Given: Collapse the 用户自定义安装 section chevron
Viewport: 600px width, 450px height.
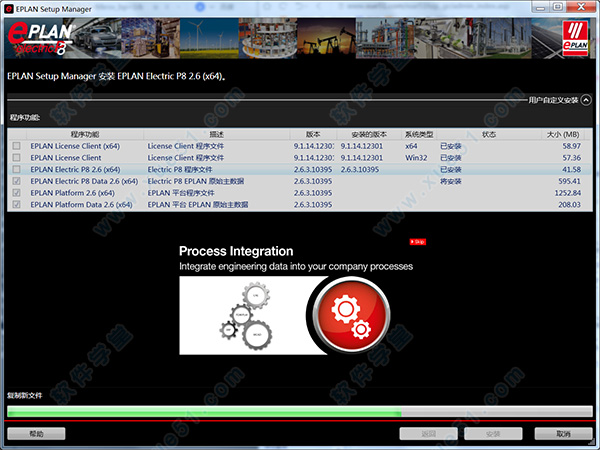Looking at the screenshot, I should (587, 99).
